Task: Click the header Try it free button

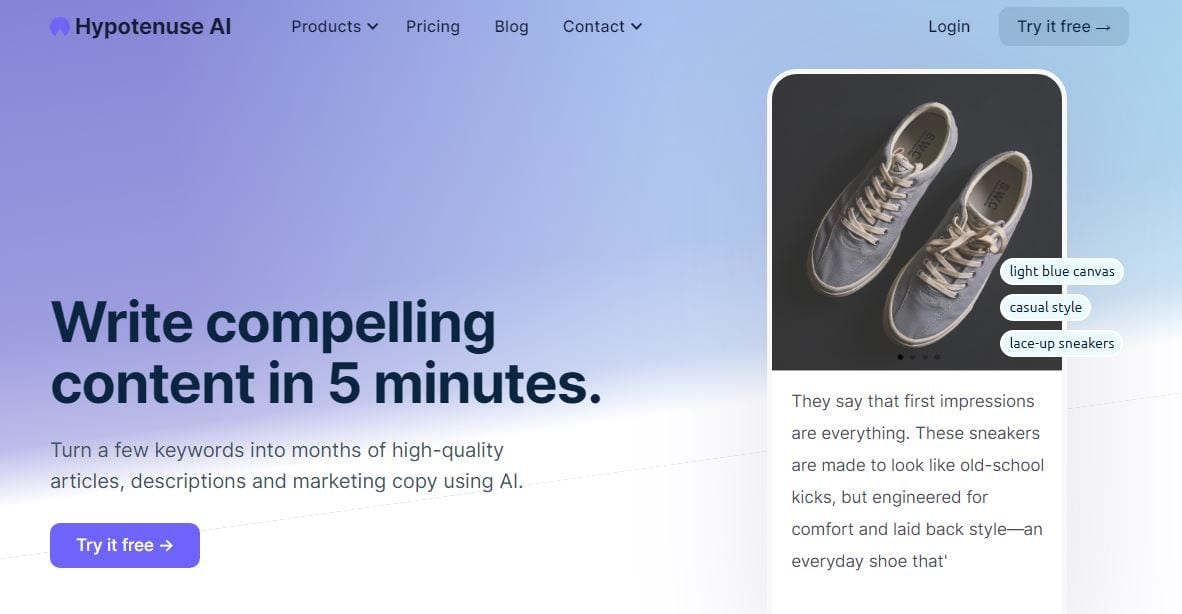Action: coord(1064,26)
